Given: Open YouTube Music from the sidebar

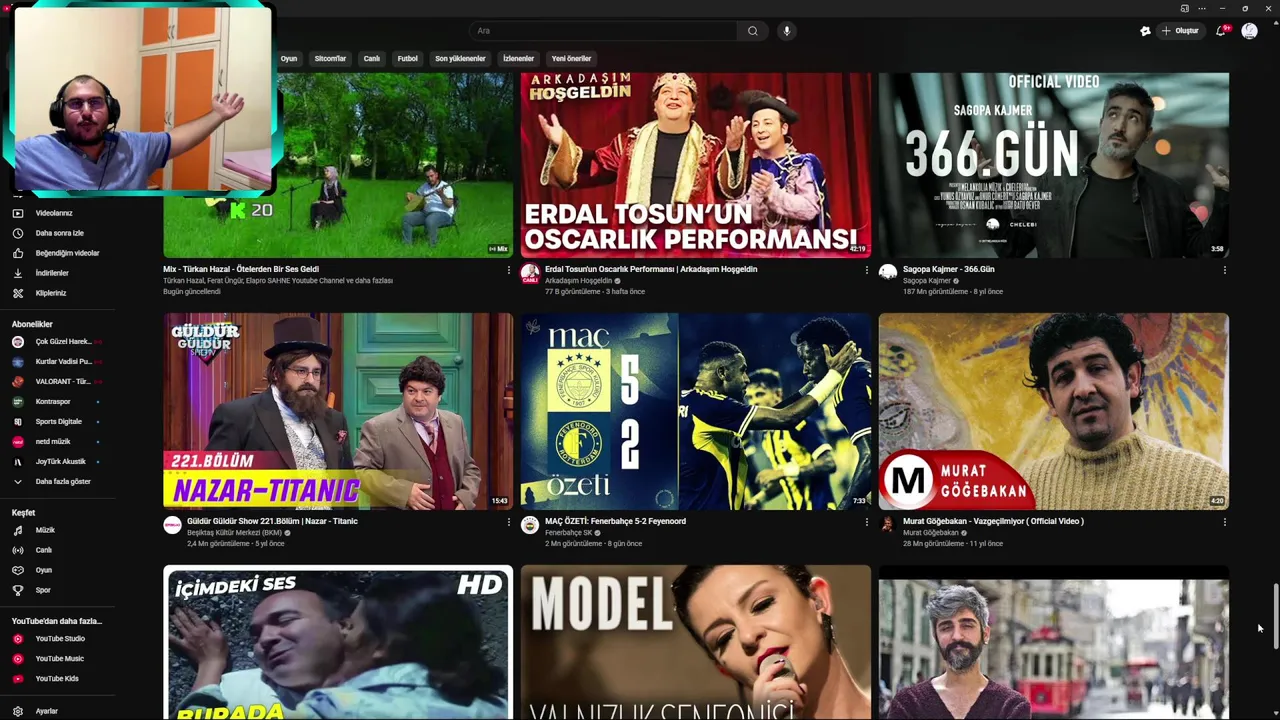Looking at the screenshot, I should point(60,658).
